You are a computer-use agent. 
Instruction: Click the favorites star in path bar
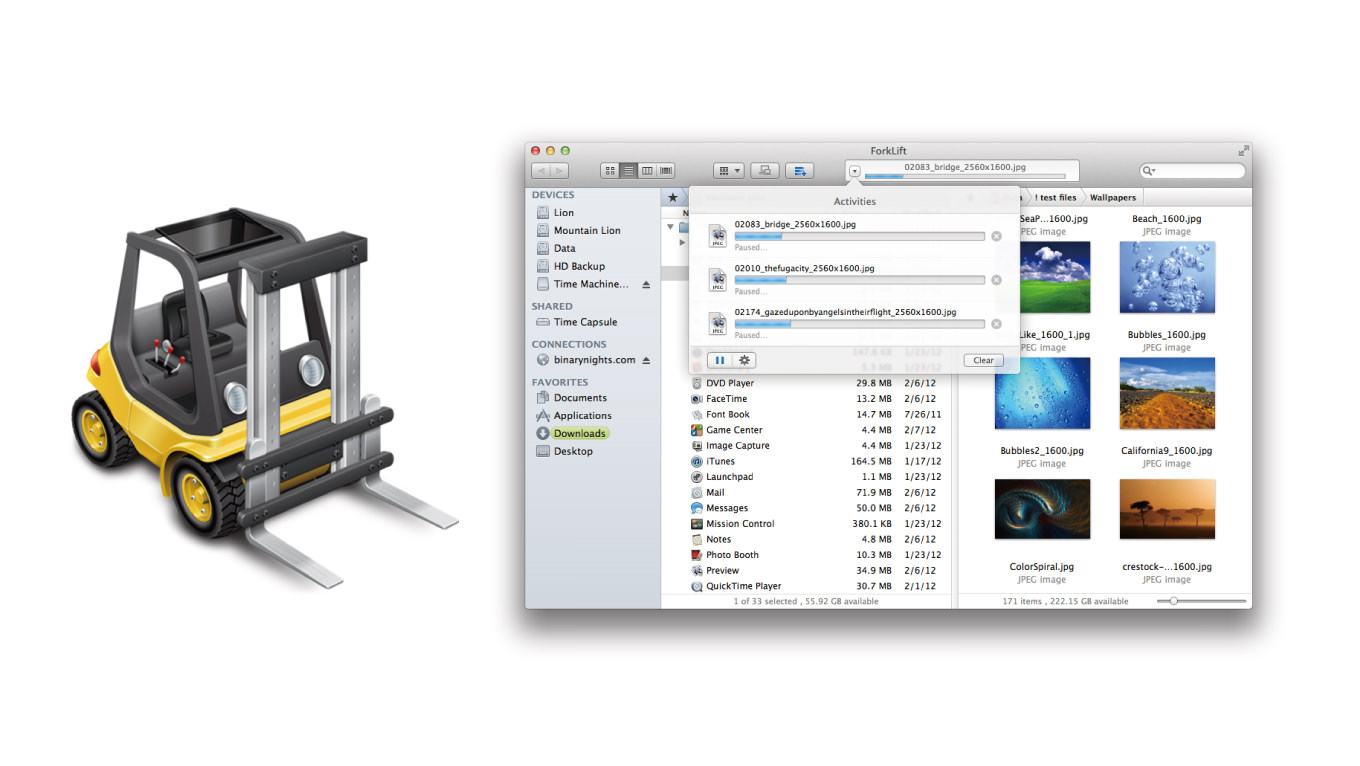pos(672,198)
